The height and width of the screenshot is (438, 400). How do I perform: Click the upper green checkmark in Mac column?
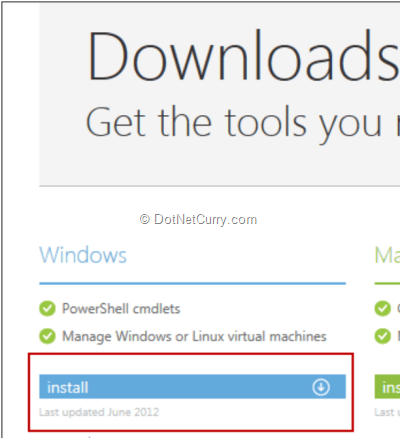[383, 308]
